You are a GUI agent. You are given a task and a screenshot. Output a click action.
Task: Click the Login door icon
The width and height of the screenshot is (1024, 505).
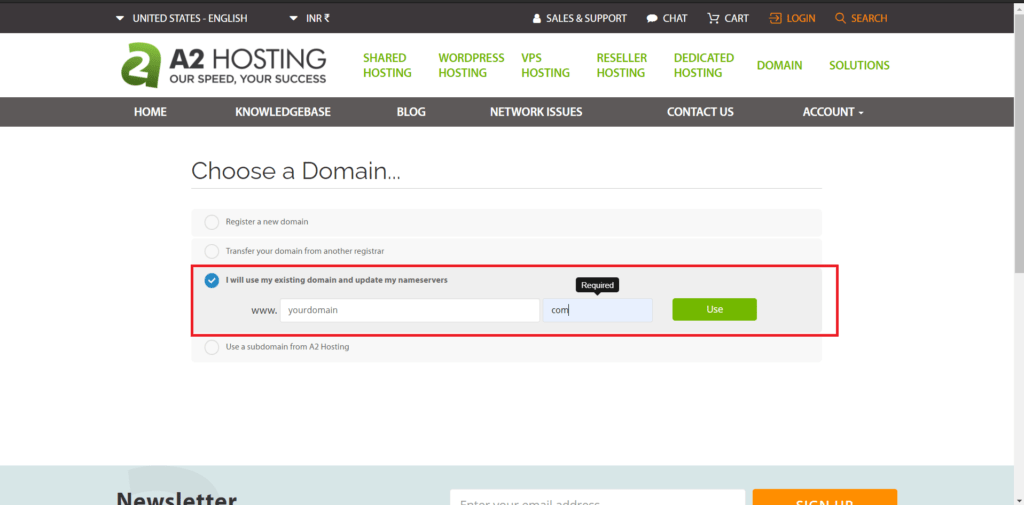tap(775, 18)
